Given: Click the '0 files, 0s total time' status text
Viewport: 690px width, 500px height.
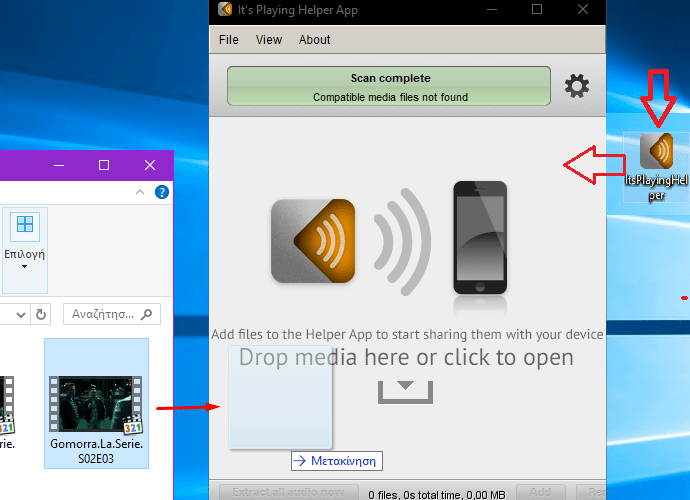Looking at the screenshot, I should (437, 495).
